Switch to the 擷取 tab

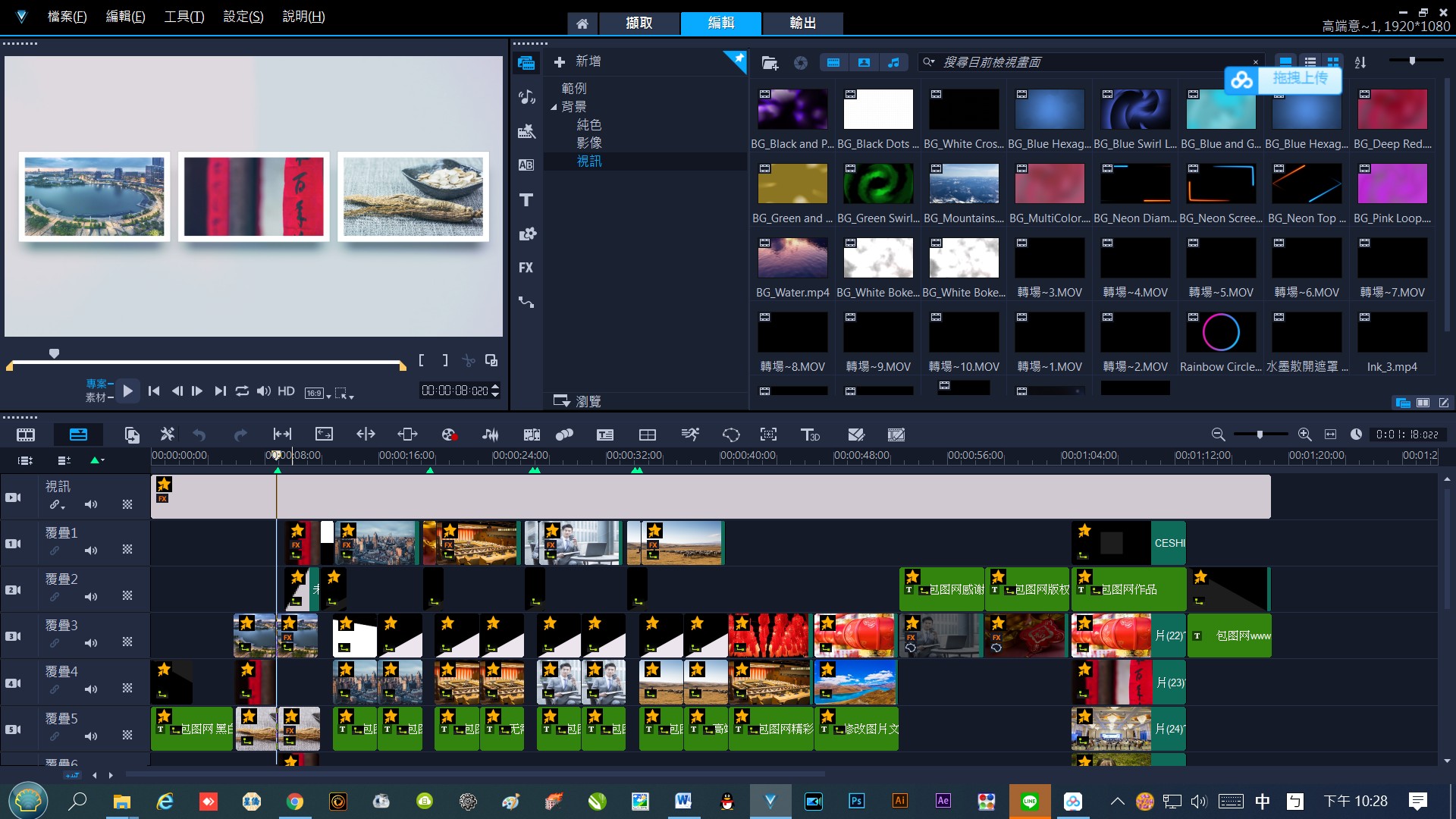click(x=639, y=24)
